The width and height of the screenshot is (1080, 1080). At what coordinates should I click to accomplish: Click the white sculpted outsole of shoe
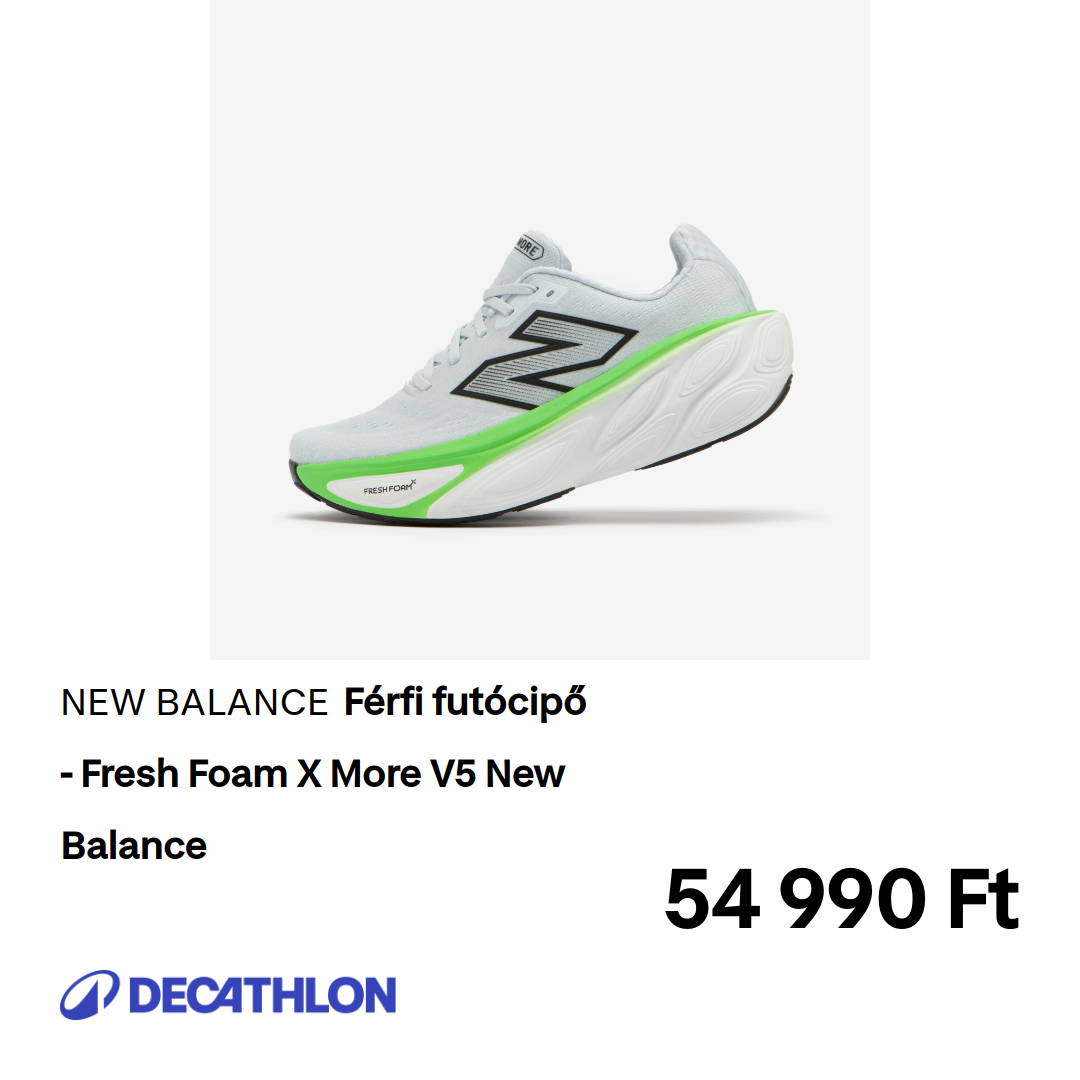tap(654, 420)
